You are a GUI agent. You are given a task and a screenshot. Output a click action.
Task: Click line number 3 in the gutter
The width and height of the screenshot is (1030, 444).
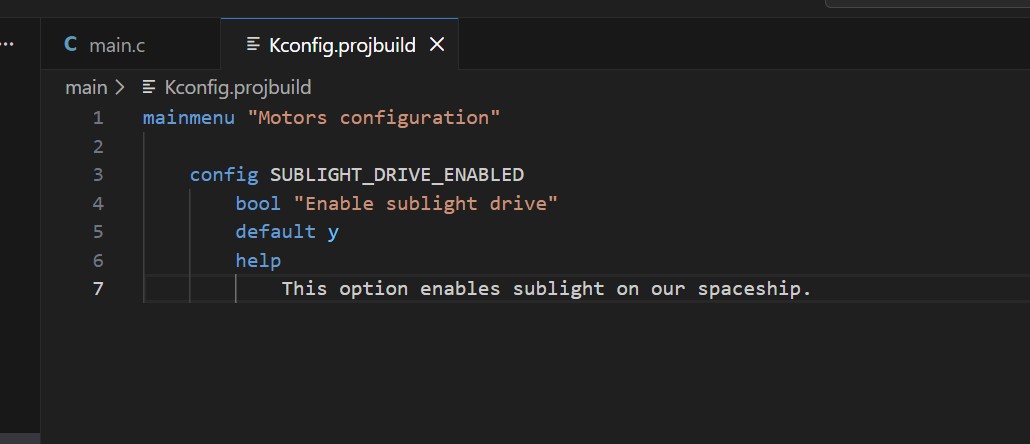point(98,175)
